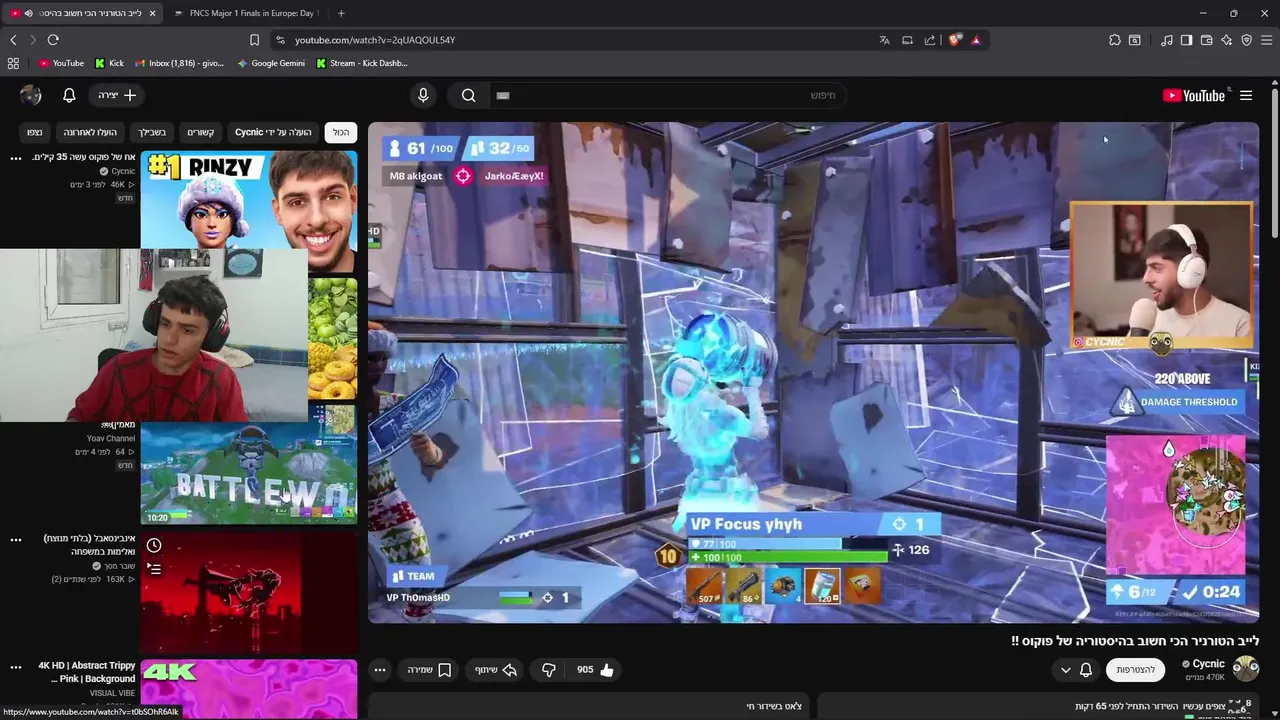Click the YouTube search magnifier button
The height and width of the screenshot is (720, 1280).
coord(468,95)
